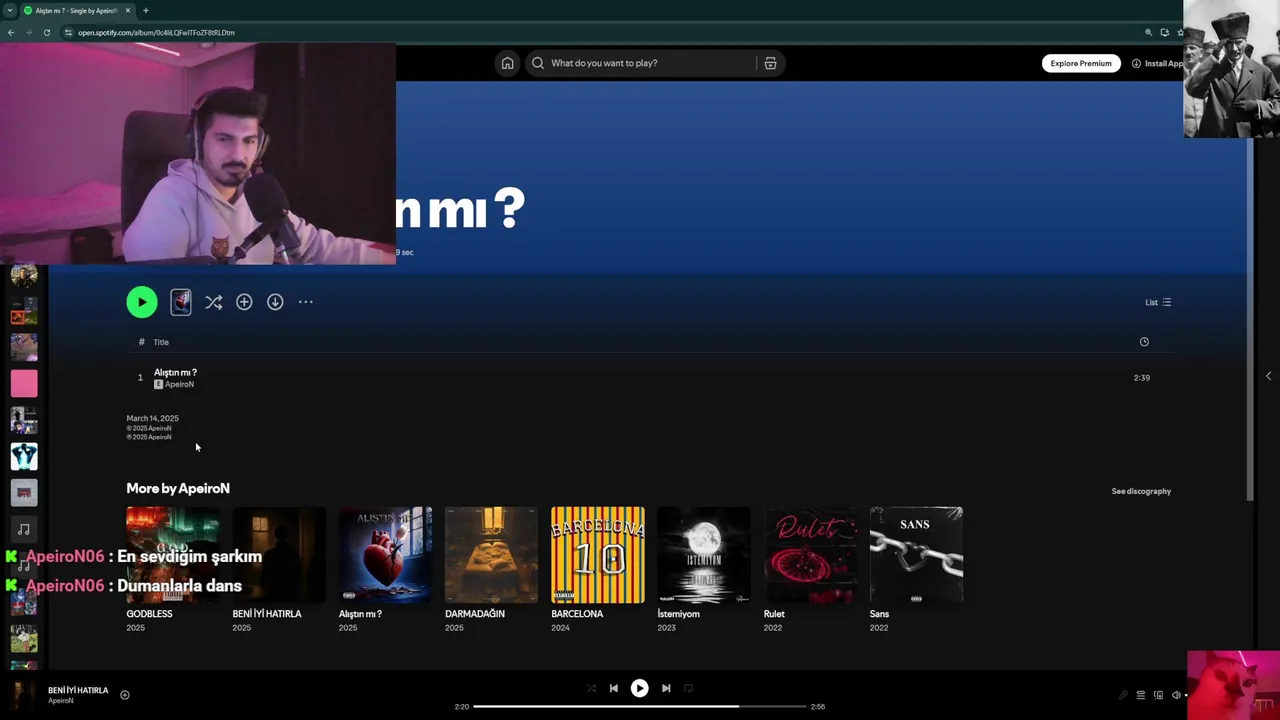Screen dimensions: 1280x720
Task: Go to Spotify Home via house icon
Action: pyautogui.click(x=507, y=63)
